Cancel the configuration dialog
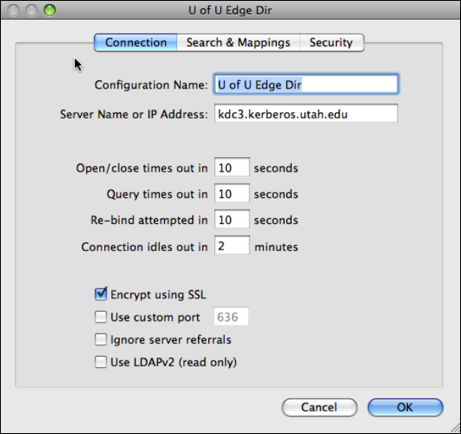 pyautogui.click(x=319, y=407)
